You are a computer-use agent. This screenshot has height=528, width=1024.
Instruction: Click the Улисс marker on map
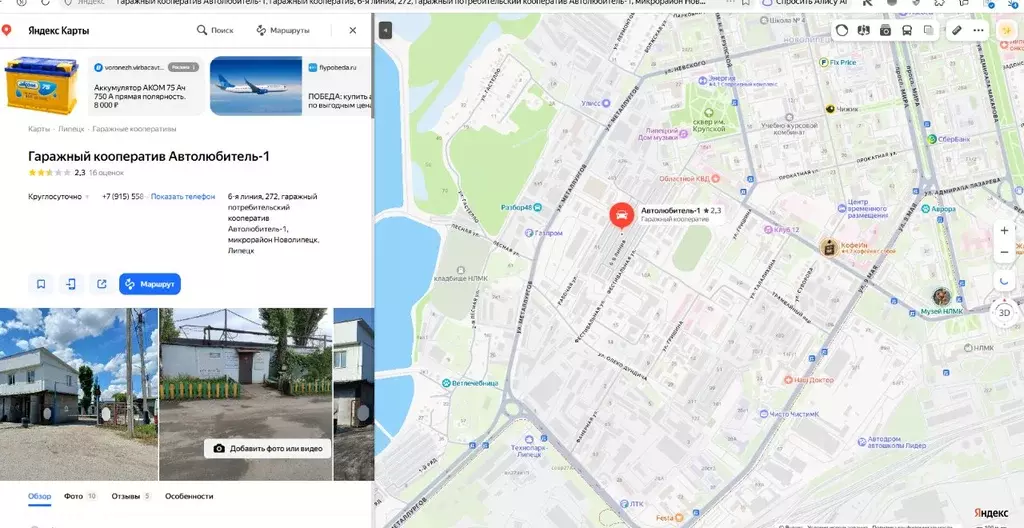point(605,103)
